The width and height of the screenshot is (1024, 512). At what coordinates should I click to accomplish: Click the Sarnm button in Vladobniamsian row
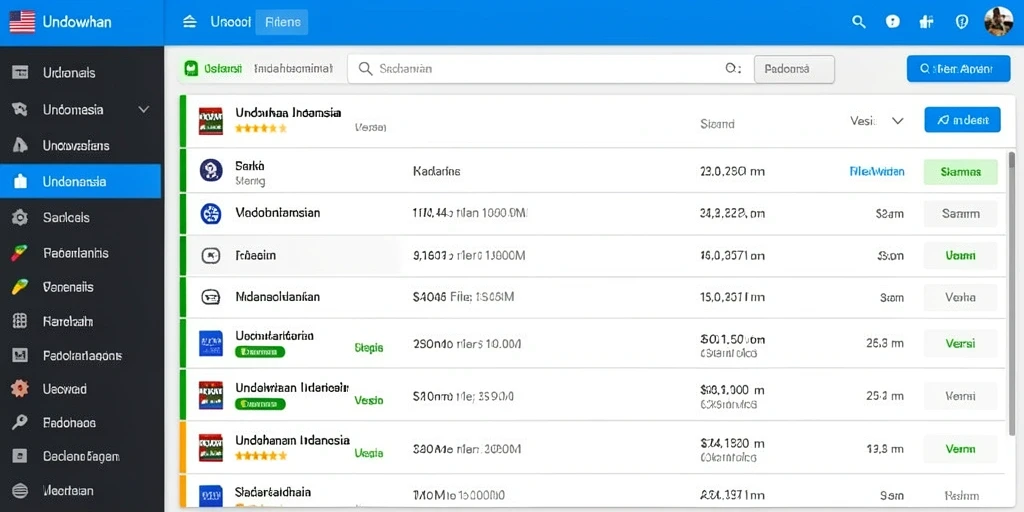[x=961, y=214]
